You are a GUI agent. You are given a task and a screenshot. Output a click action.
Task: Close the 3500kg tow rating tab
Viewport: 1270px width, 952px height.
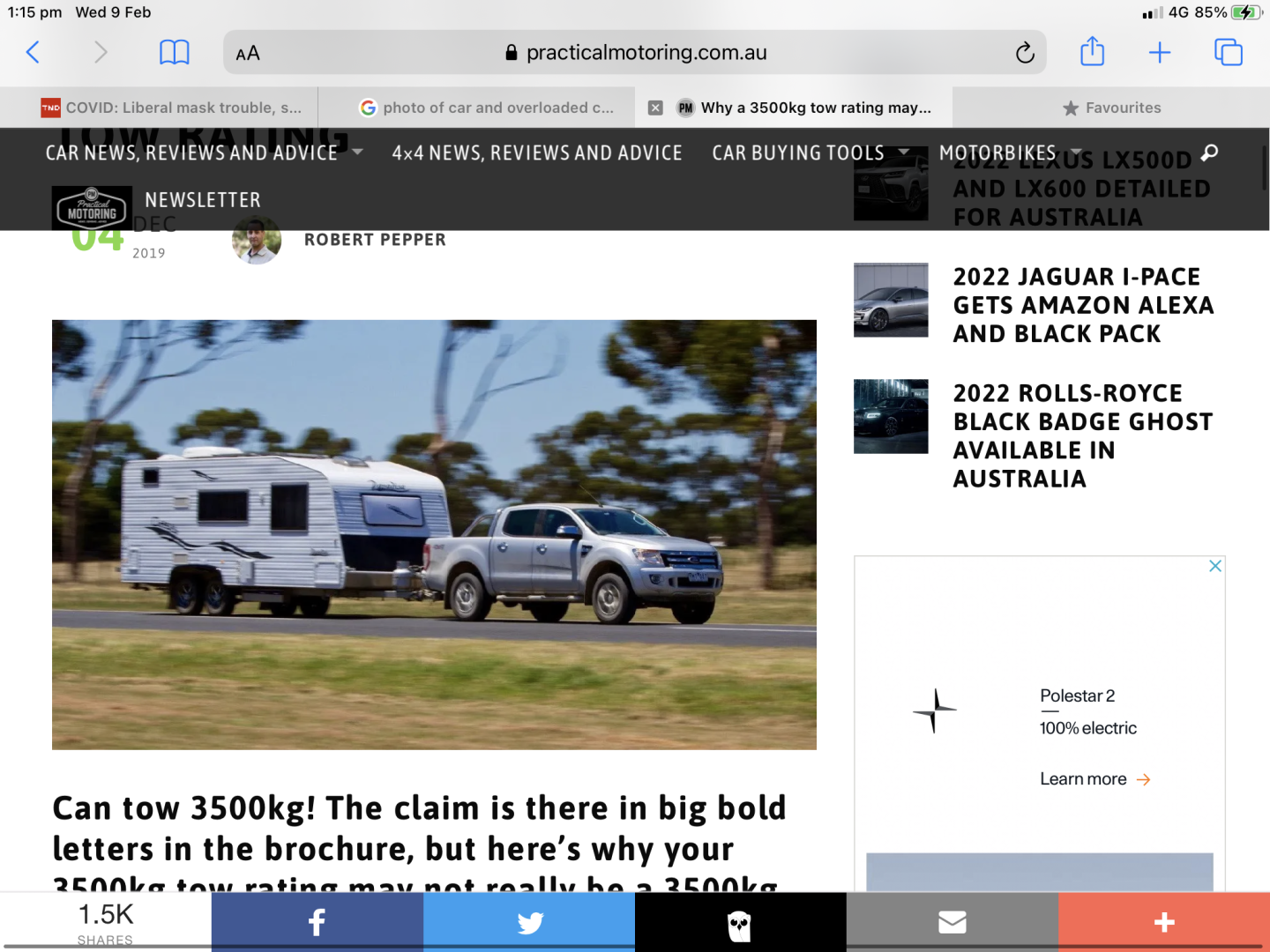click(655, 108)
